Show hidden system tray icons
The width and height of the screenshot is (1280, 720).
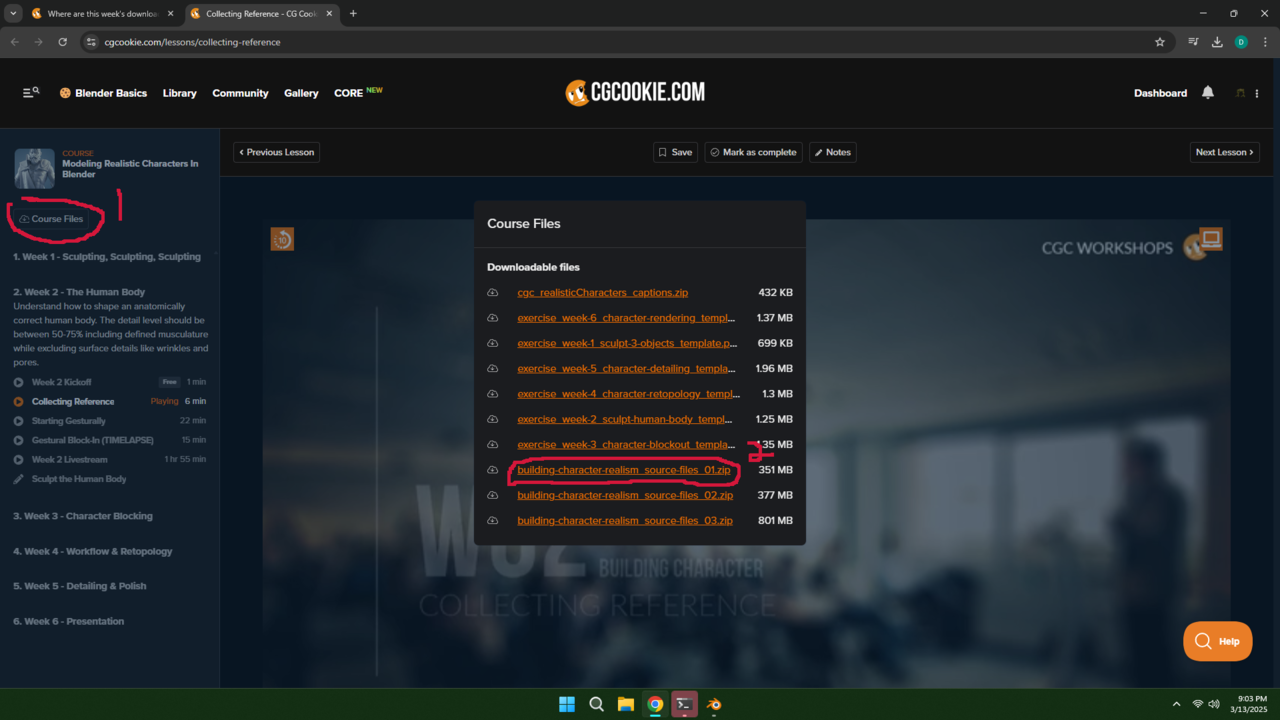(1176, 704)
